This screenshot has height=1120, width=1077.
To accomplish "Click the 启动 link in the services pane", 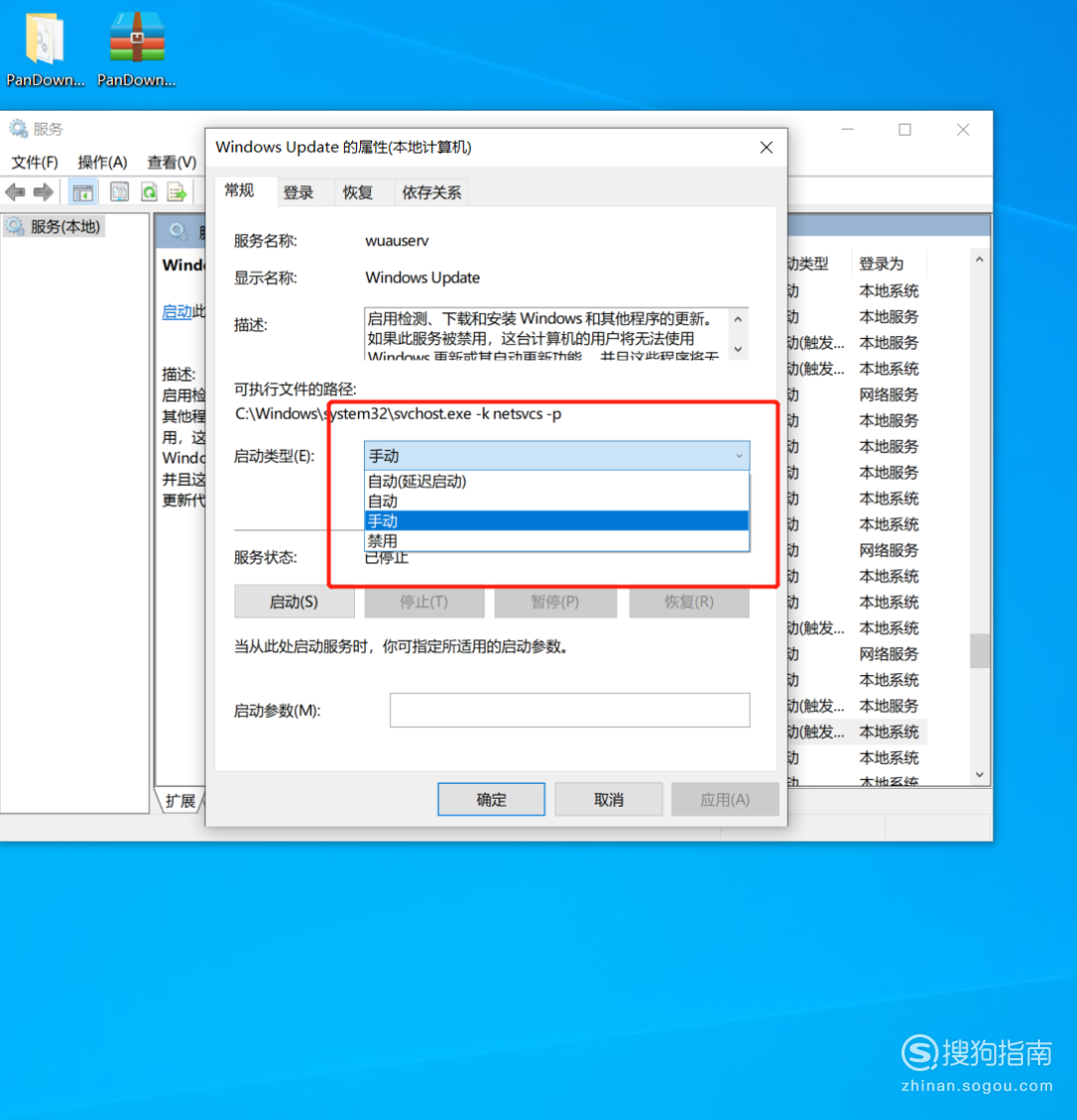I will point(178,311).
